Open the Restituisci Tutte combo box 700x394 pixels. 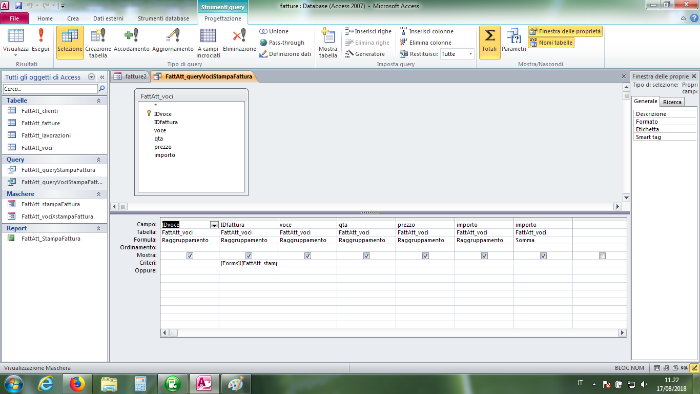pos(457,54)
